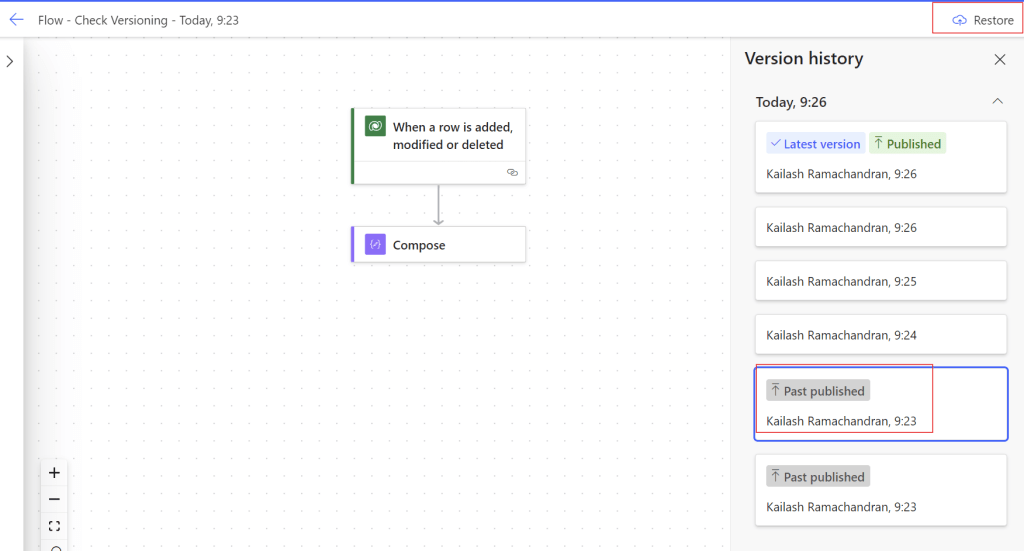Click the Restore button
The height and width of the screenshot is (551, 1024).
point(983,20)
